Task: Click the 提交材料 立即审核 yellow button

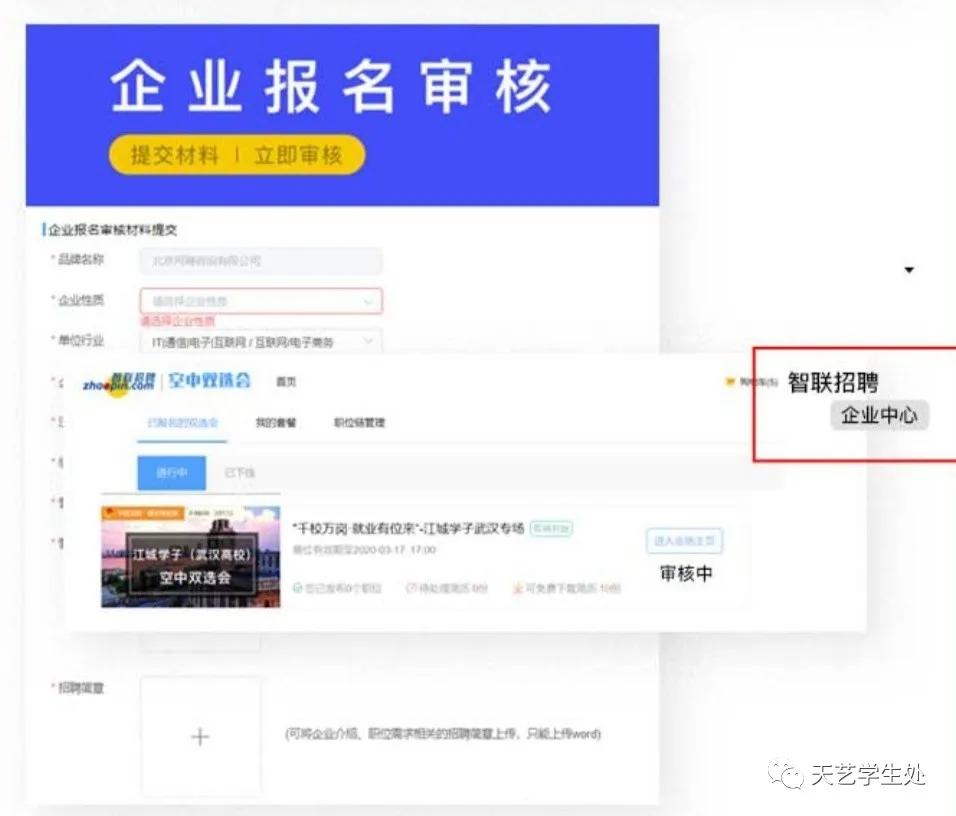Action: coord(237,155)
